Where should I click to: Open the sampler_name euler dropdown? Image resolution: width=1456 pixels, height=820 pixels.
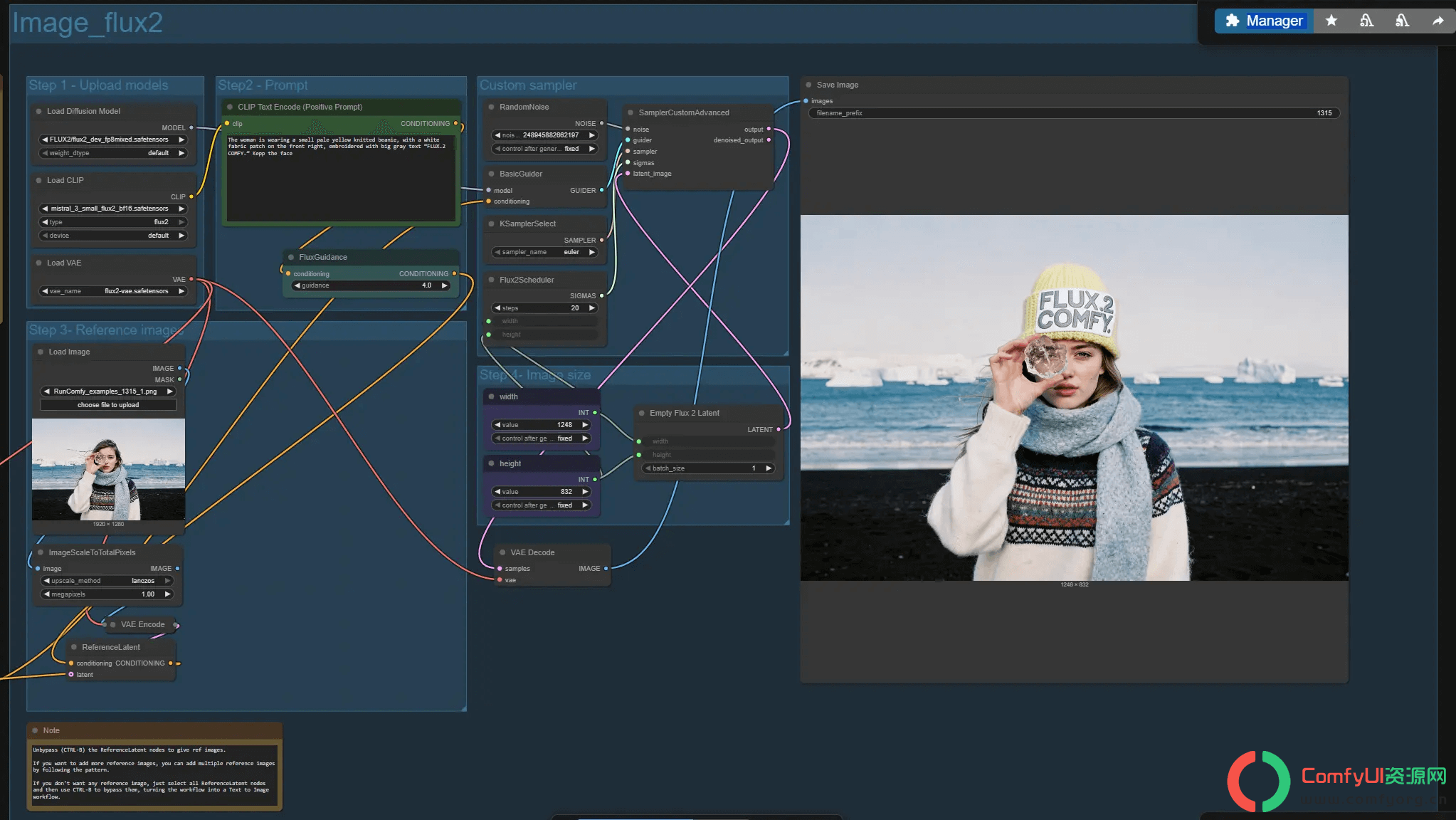(544, 252)
